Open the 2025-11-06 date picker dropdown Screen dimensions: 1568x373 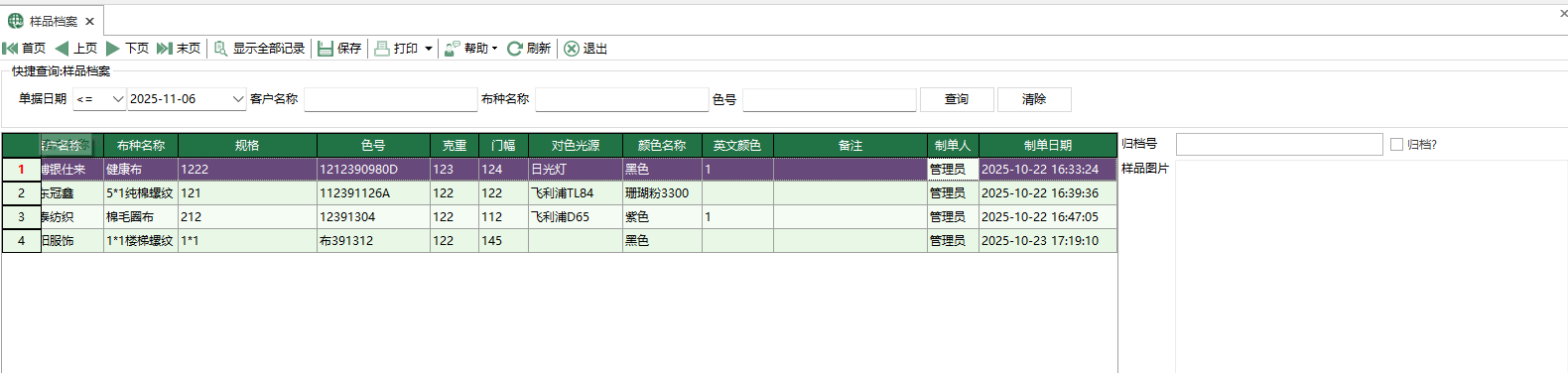(x=238, y=99)
